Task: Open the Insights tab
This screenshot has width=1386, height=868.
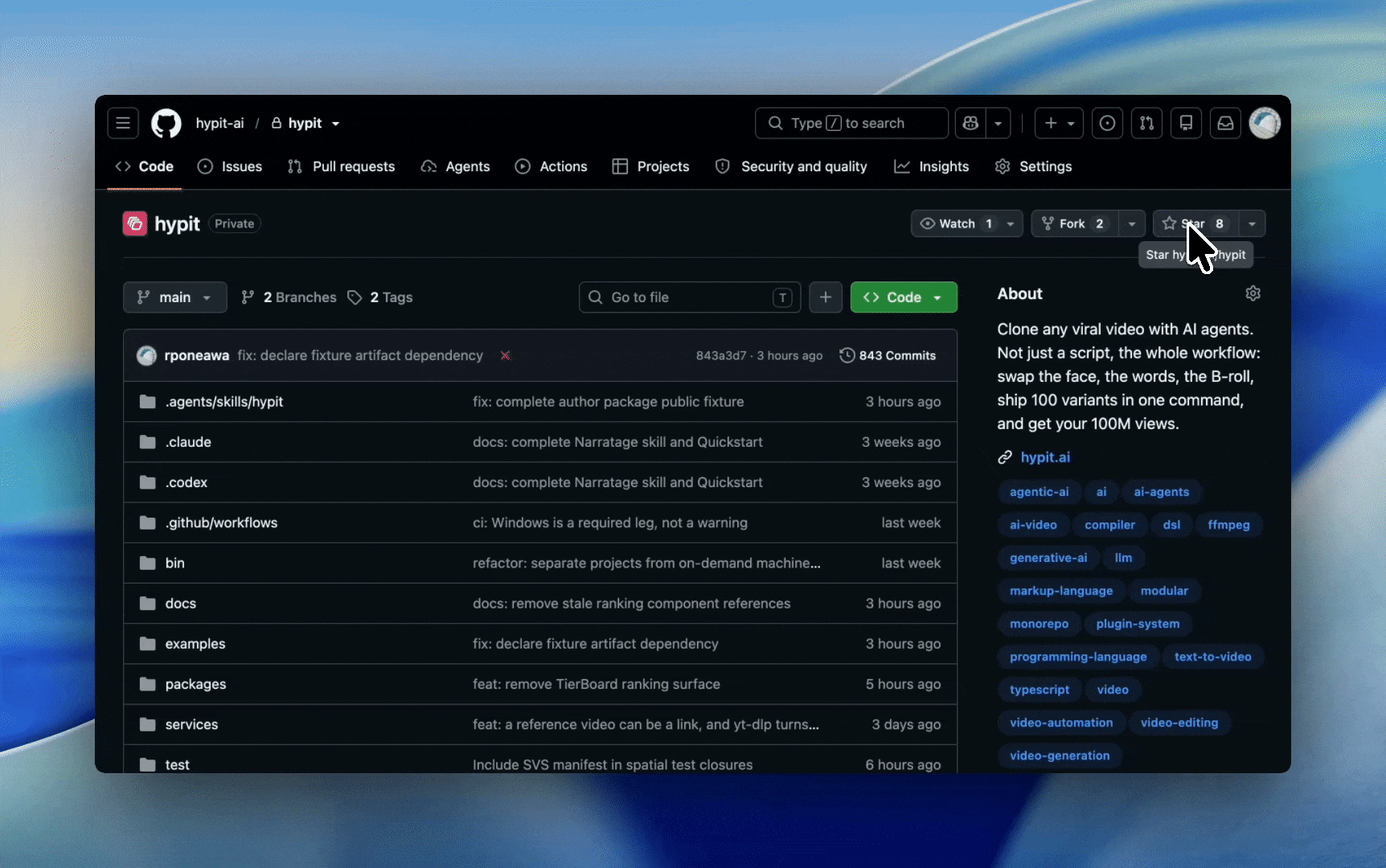Action: click(x=932, y=166)
